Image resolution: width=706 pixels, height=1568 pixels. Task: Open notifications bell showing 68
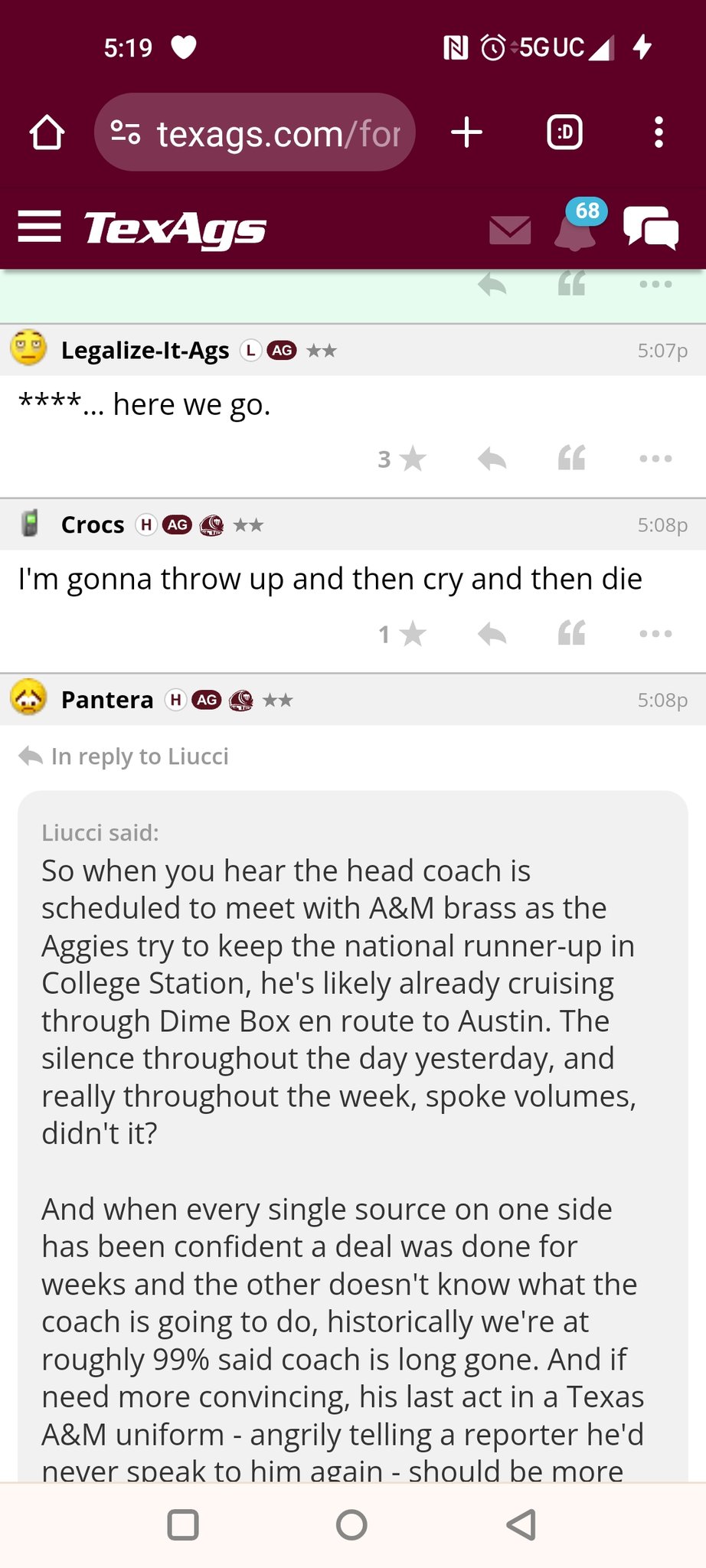point(576,228)
